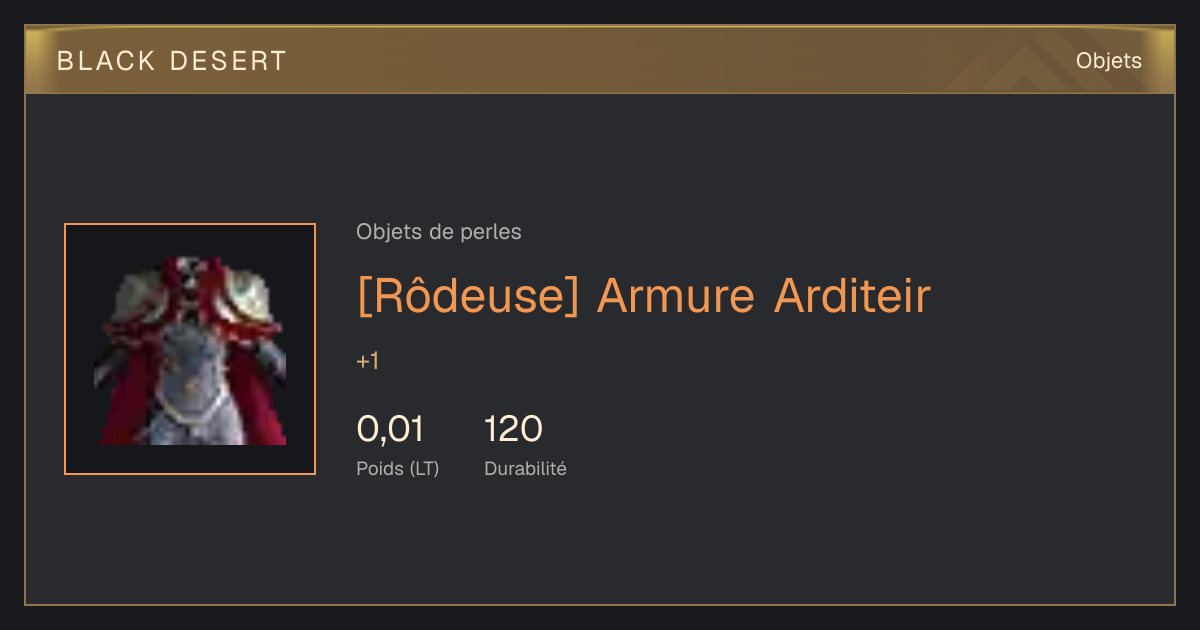Image resolution: width=1200 pixels, height=630 pixels.
Task: Click the 120 durability value
Action: click(513, 429)
